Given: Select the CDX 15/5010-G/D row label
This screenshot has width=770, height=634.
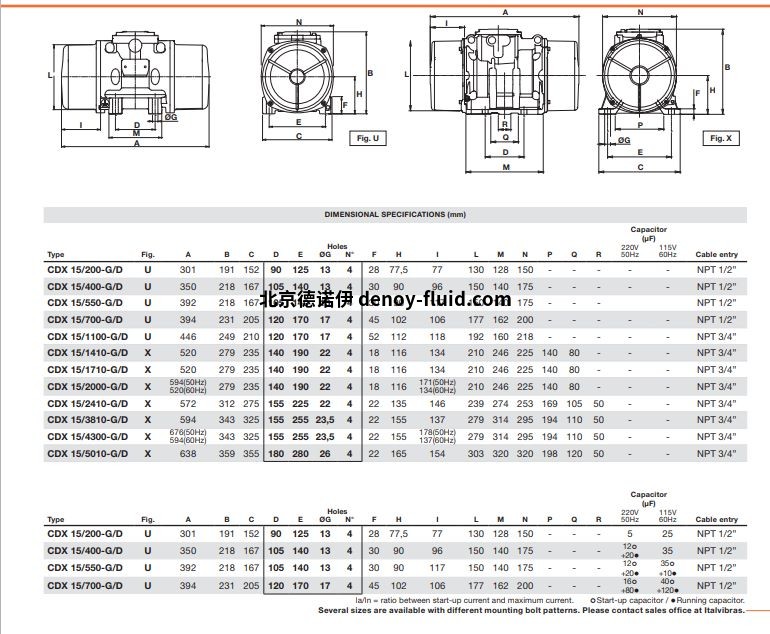Looking at the screenshot, I should 88,454.
